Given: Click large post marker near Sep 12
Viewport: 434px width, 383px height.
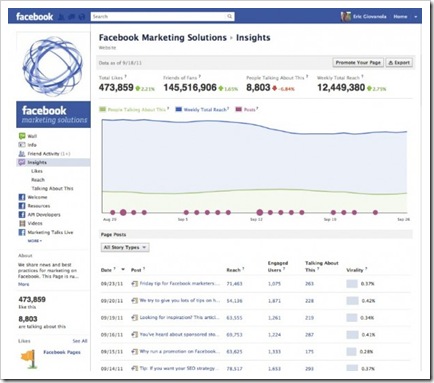Looking at the screenshot, I should tap(260, 212).
